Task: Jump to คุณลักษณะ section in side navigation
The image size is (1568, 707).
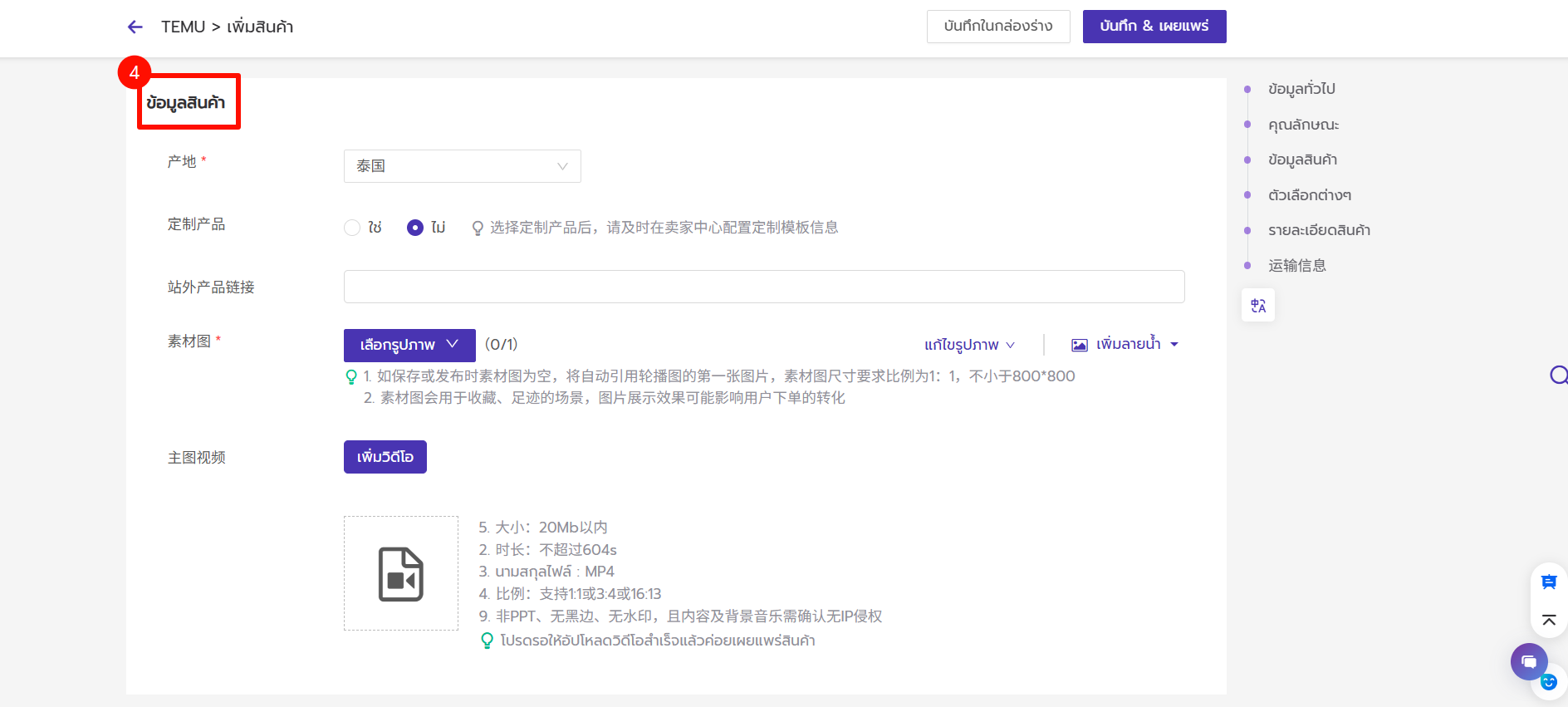Action: coord(1303,125)
